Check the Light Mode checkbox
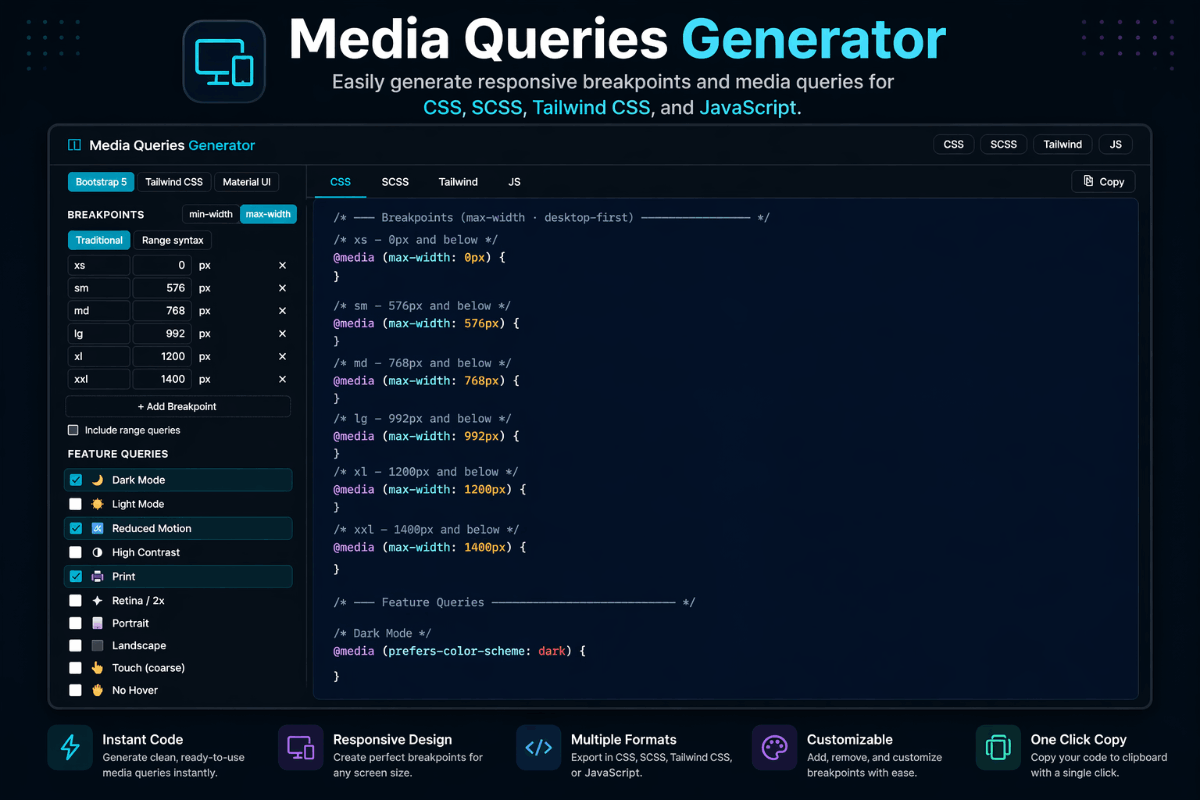 pyautogui.click(x=75, y=504)
